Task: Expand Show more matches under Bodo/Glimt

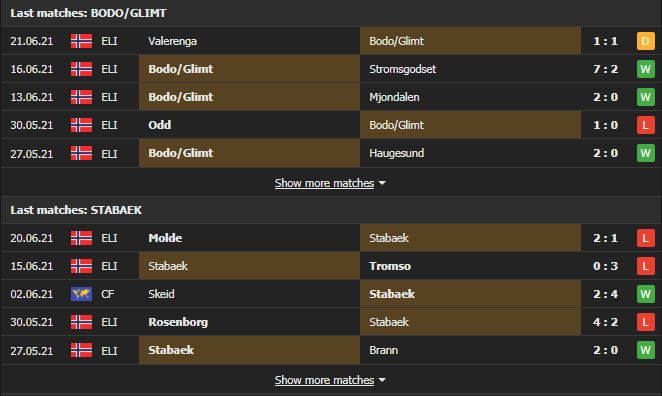Action: 324,183
